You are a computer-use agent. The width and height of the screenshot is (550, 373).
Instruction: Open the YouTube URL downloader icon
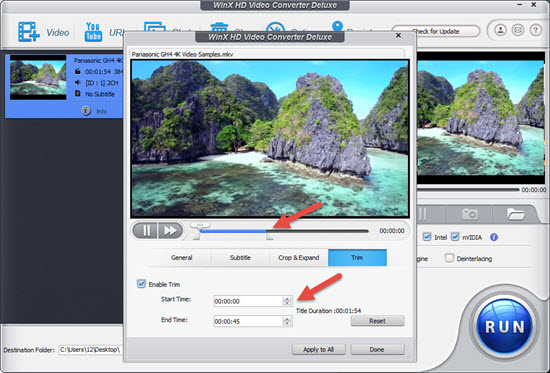93,32
